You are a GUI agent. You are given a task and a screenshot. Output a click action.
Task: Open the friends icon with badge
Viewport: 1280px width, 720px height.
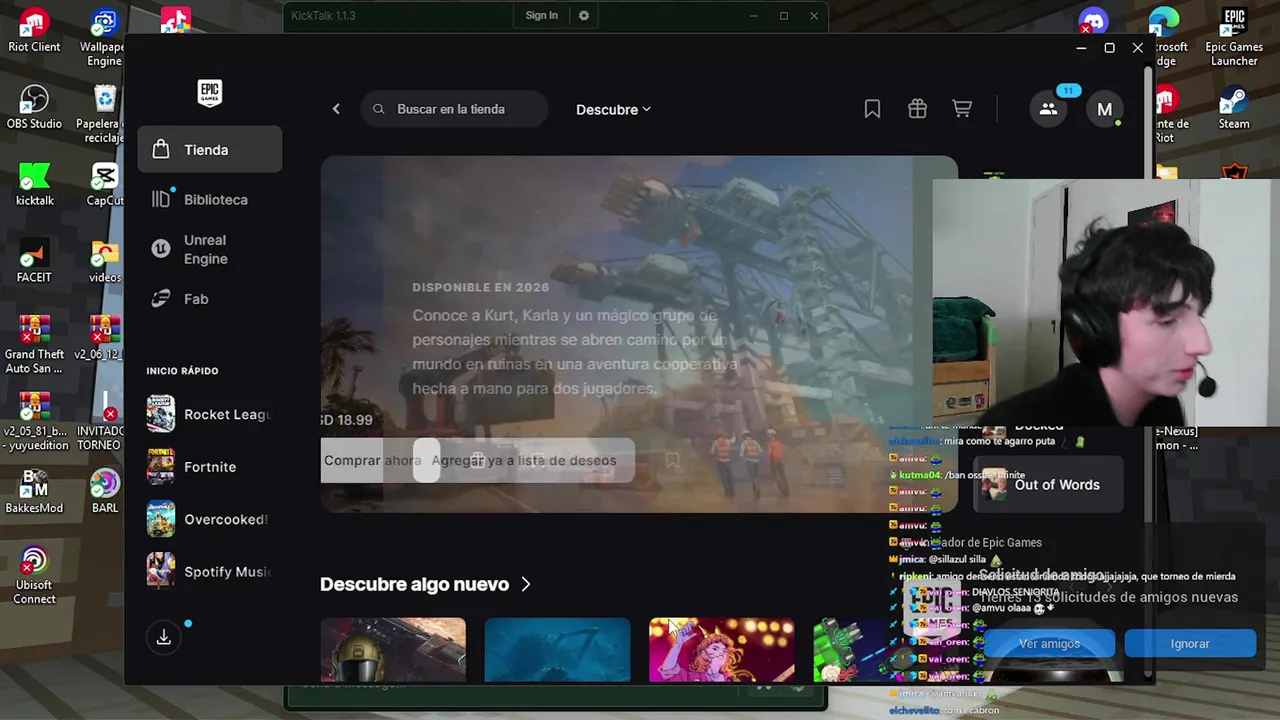point(1048,109)
